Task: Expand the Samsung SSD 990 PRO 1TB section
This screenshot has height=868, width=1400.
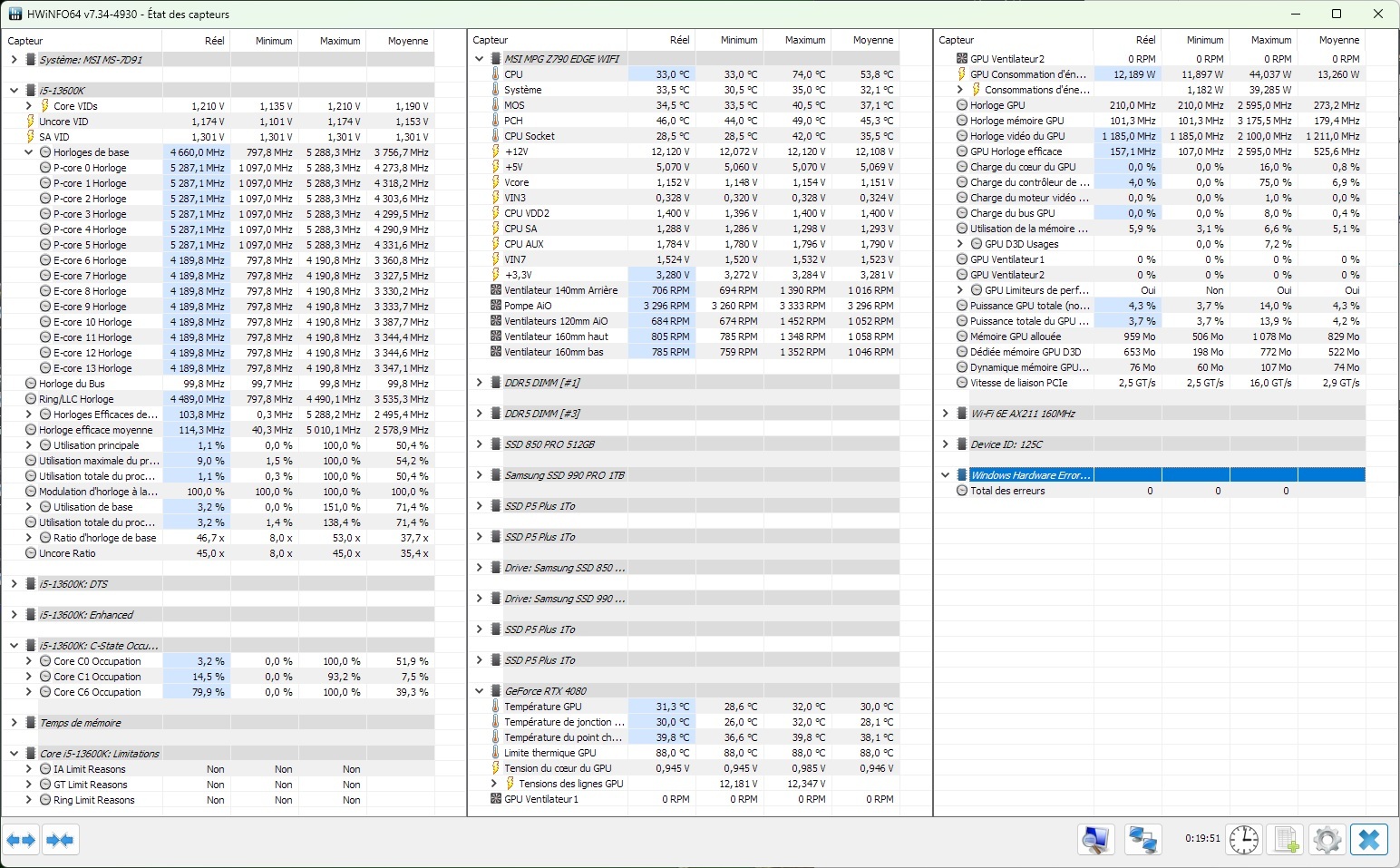Action: [480, 475]
